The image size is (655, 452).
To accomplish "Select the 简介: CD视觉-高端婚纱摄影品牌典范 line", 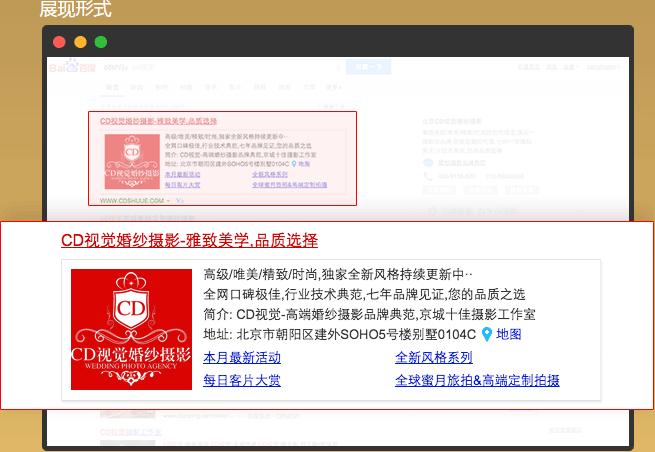I will click(x=369, y=314).
